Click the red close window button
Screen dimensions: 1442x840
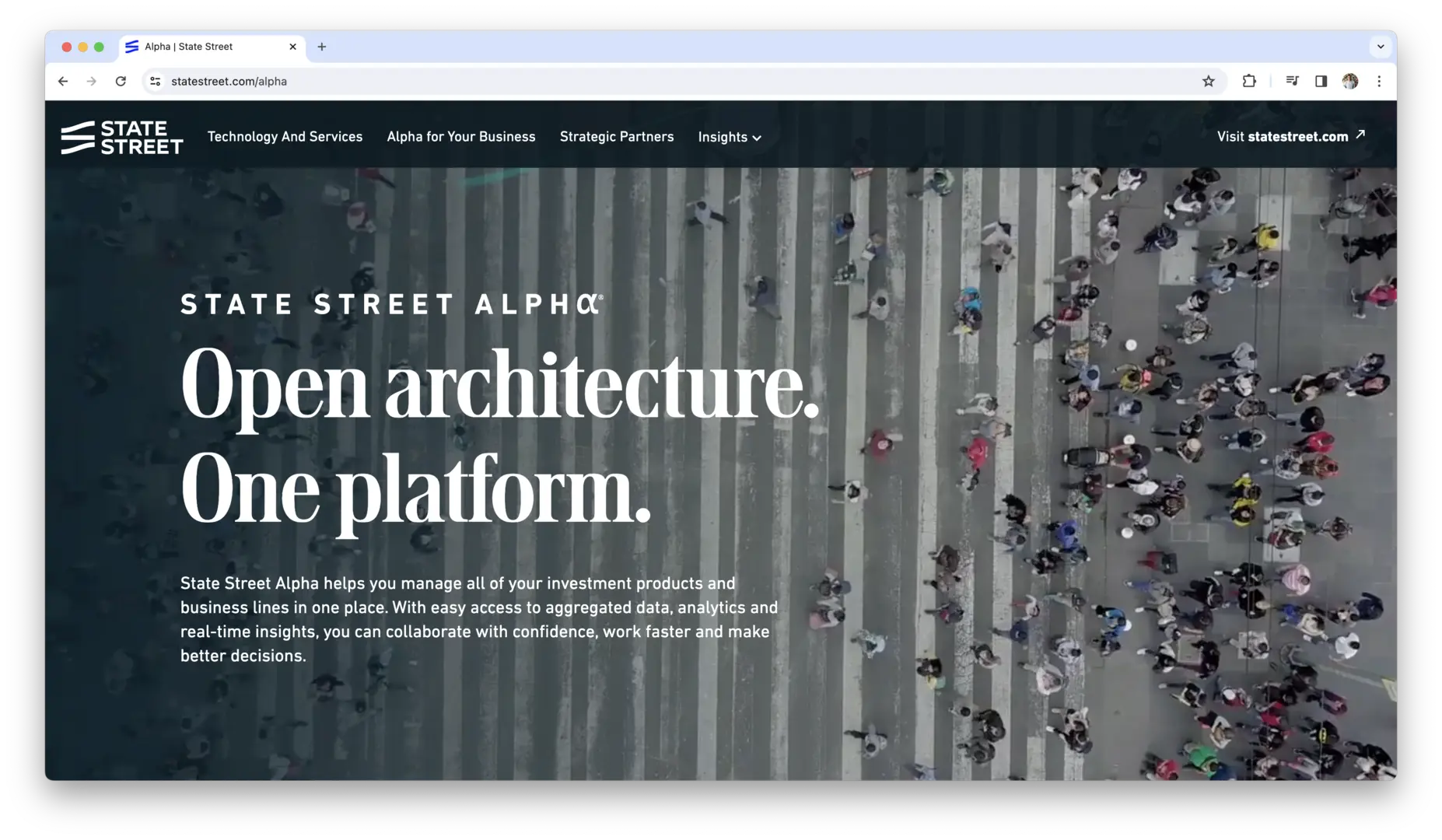[x=67, y=47]
